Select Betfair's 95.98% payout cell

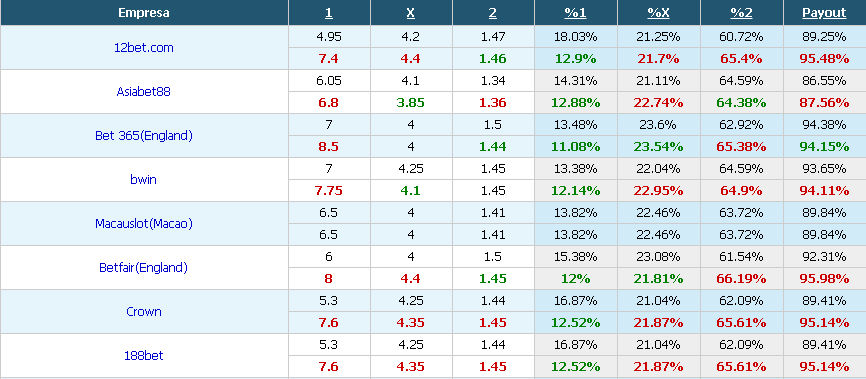pyautogui.click(x=824, y=279)
